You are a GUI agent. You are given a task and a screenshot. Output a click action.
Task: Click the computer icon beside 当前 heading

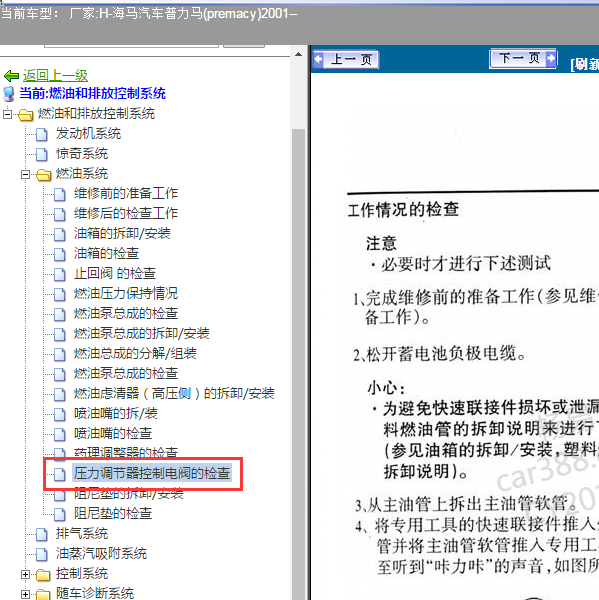[8, 94]
